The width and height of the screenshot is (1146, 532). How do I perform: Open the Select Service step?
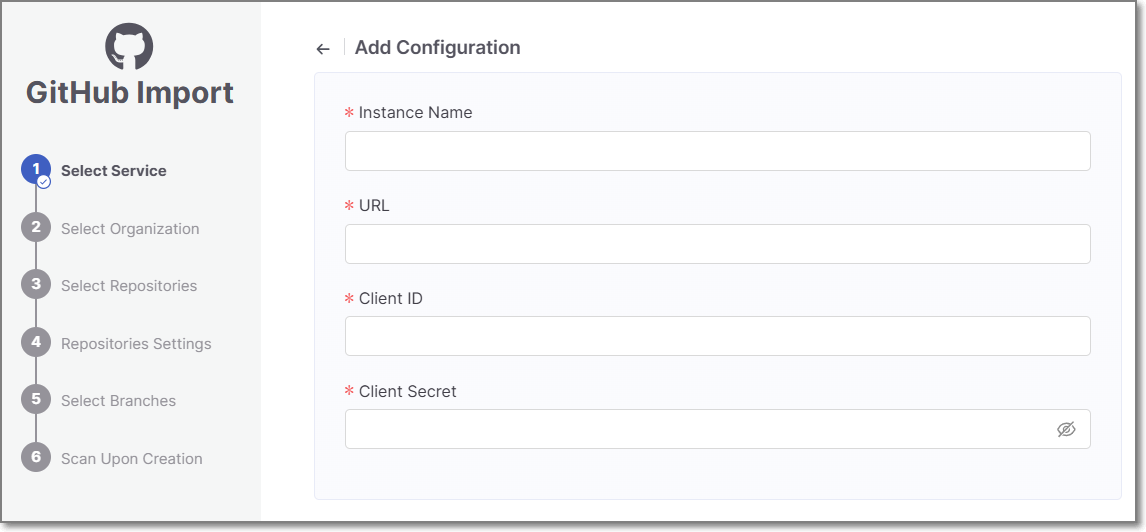tap(114, 171)
